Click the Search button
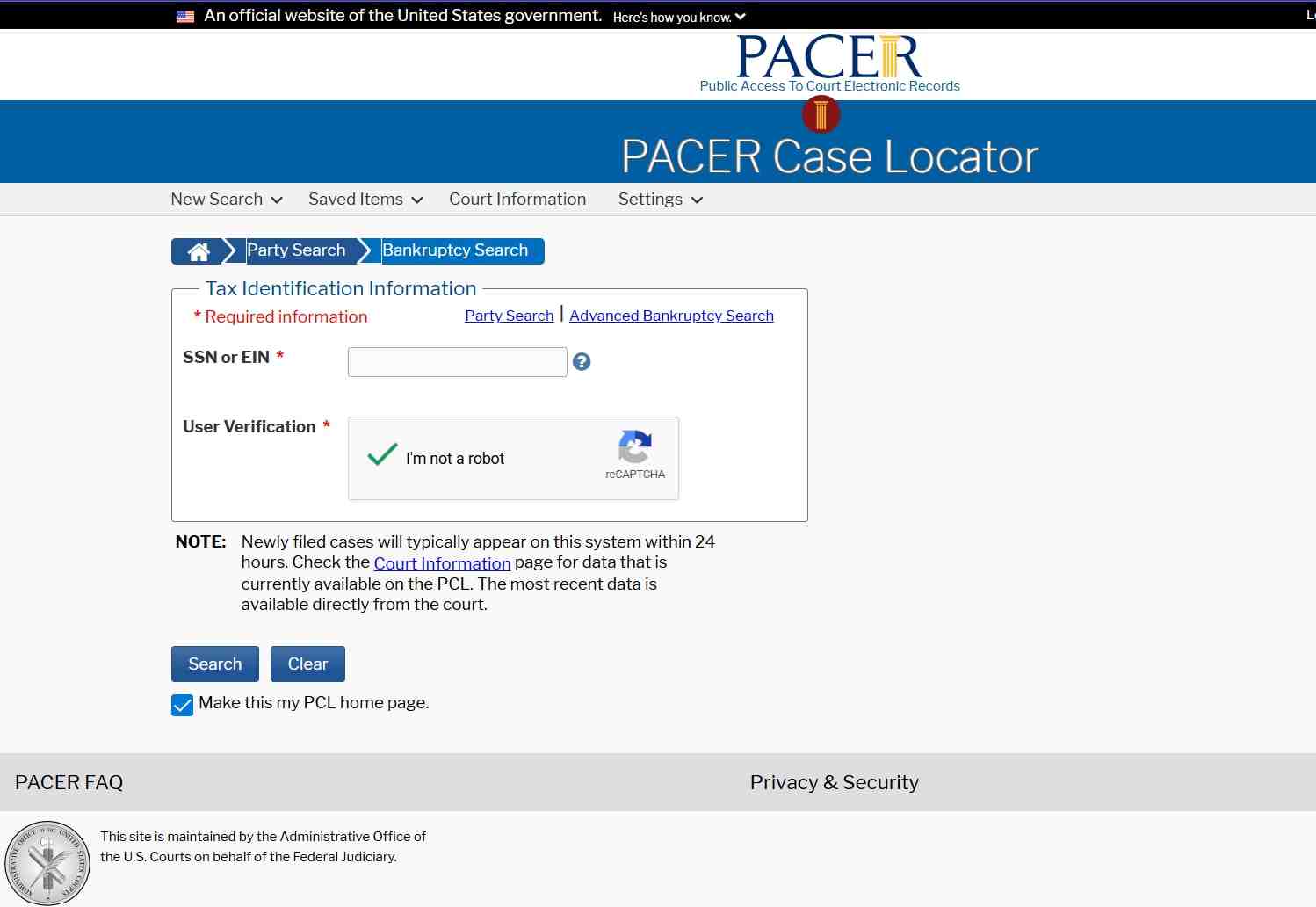Viewport: 1316px width, 907px height. [215, 664]
